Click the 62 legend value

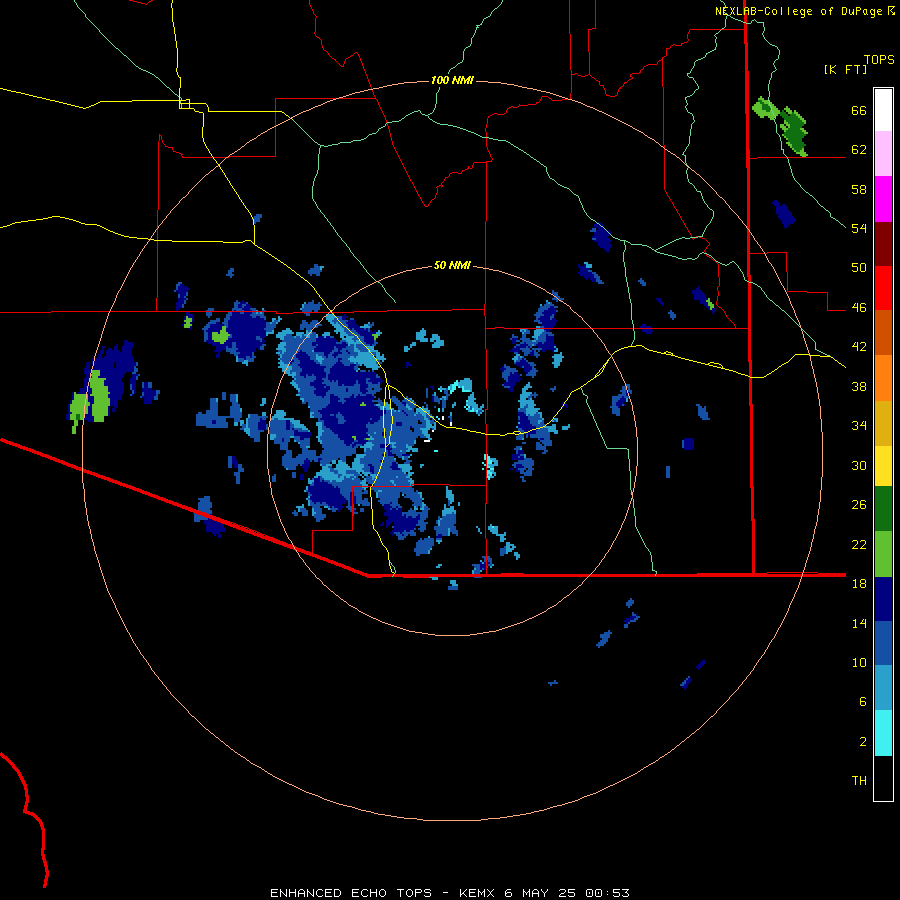click(859, 150)
